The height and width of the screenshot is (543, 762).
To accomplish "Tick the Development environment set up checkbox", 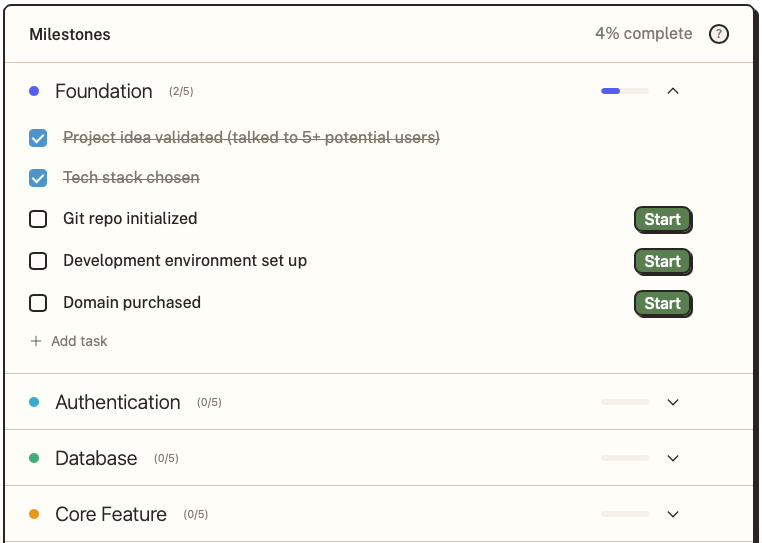I will point(38,261).
